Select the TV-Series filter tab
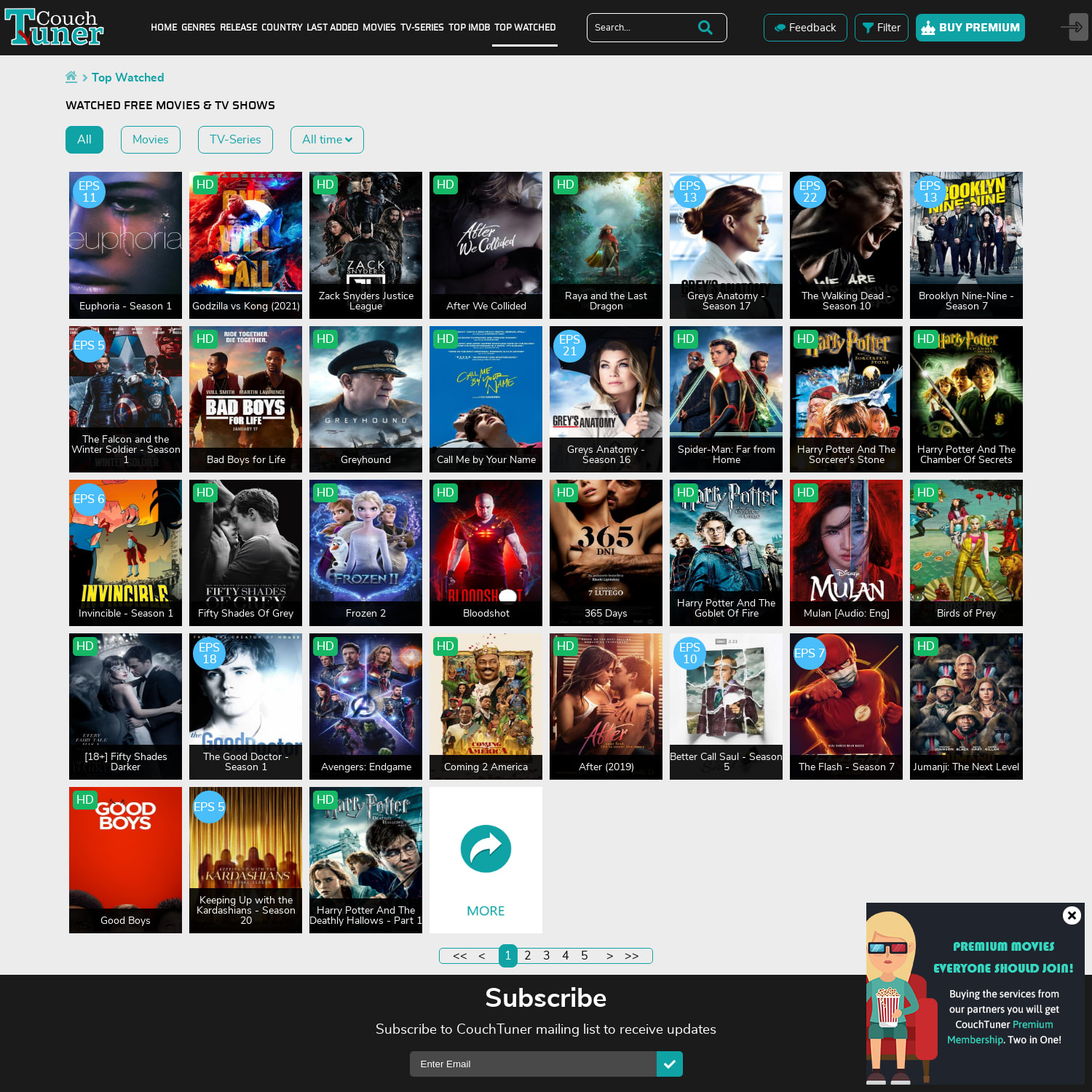Viewport: 1092px width, 1092px height. pos(235,140)
